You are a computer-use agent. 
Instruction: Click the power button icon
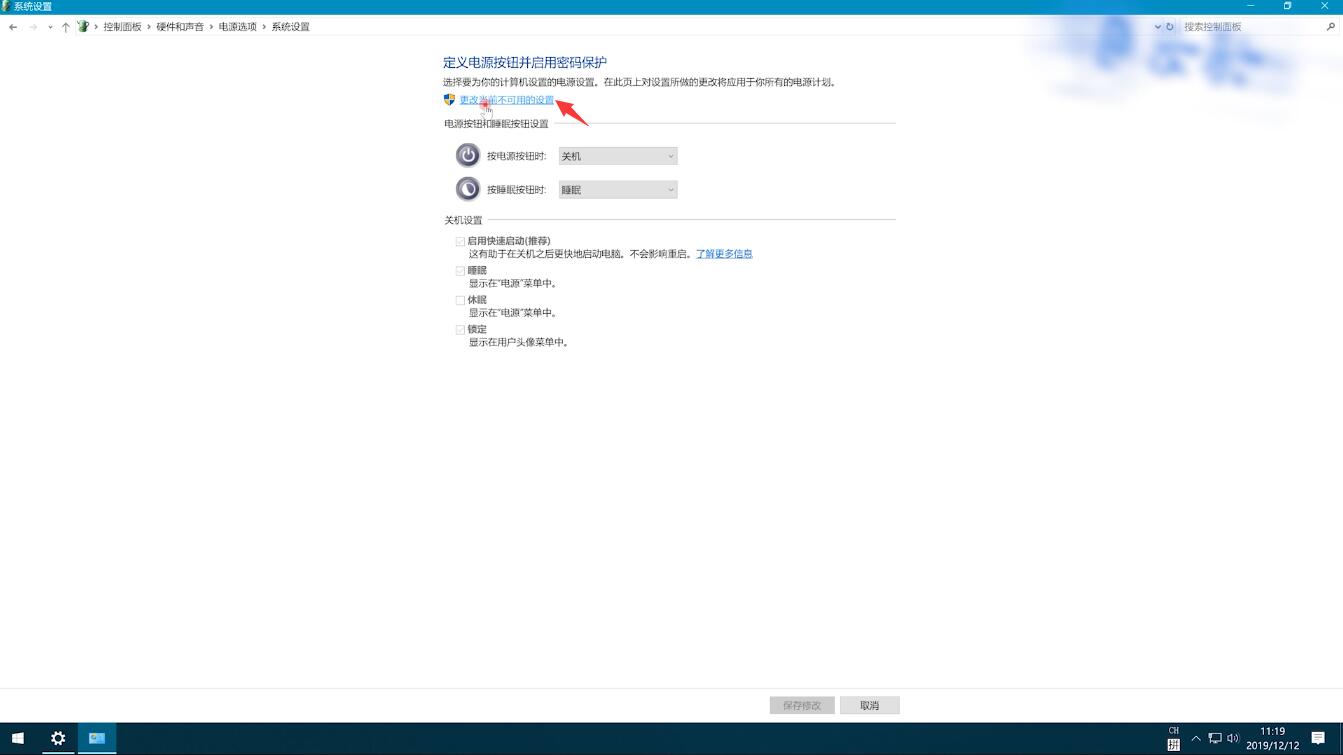468,155
